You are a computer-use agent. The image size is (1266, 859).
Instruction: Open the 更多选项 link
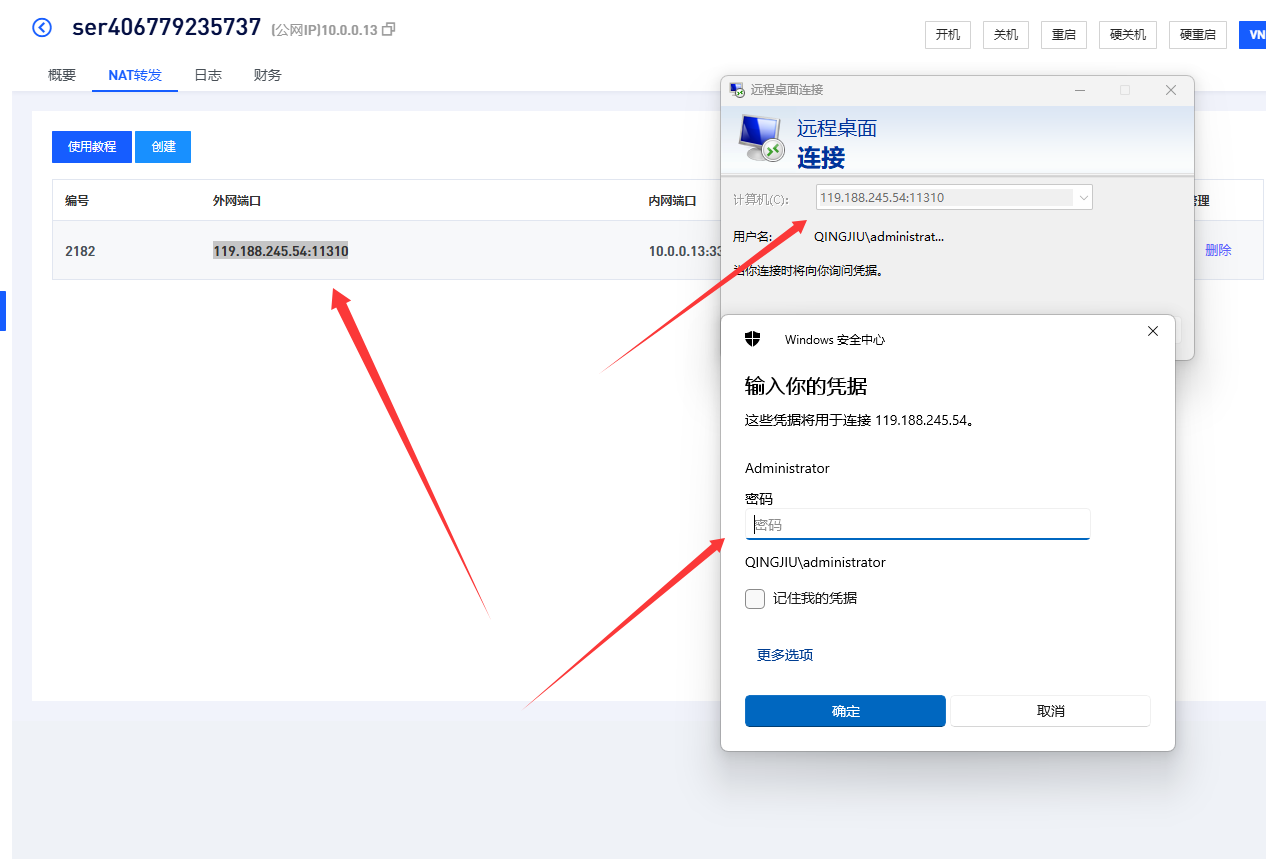pos(785,655)
